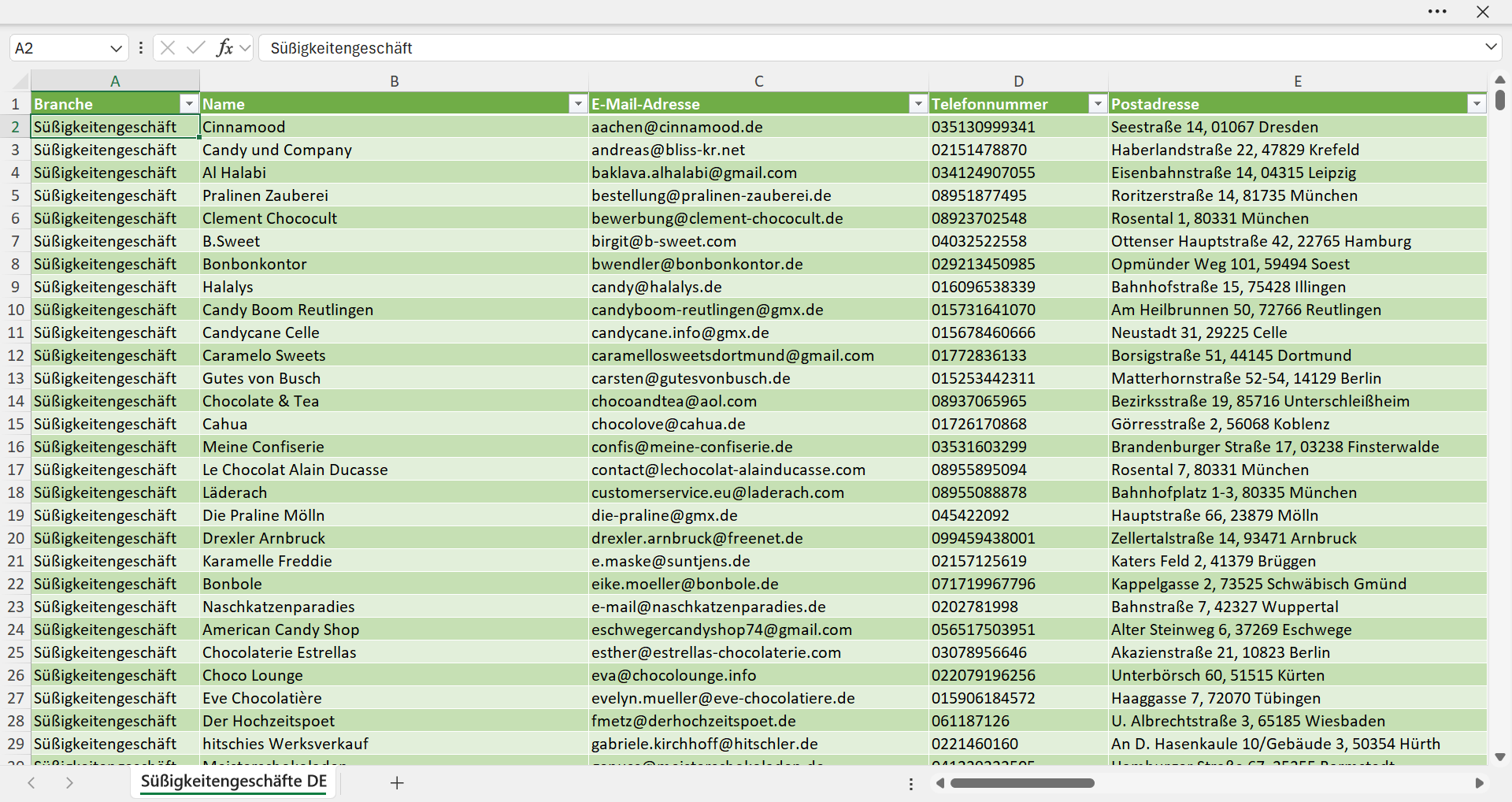The width and height of the screenshot is (1512, 802).
Task: Open the Branche column filter dropdown
Action: point(189,103)
